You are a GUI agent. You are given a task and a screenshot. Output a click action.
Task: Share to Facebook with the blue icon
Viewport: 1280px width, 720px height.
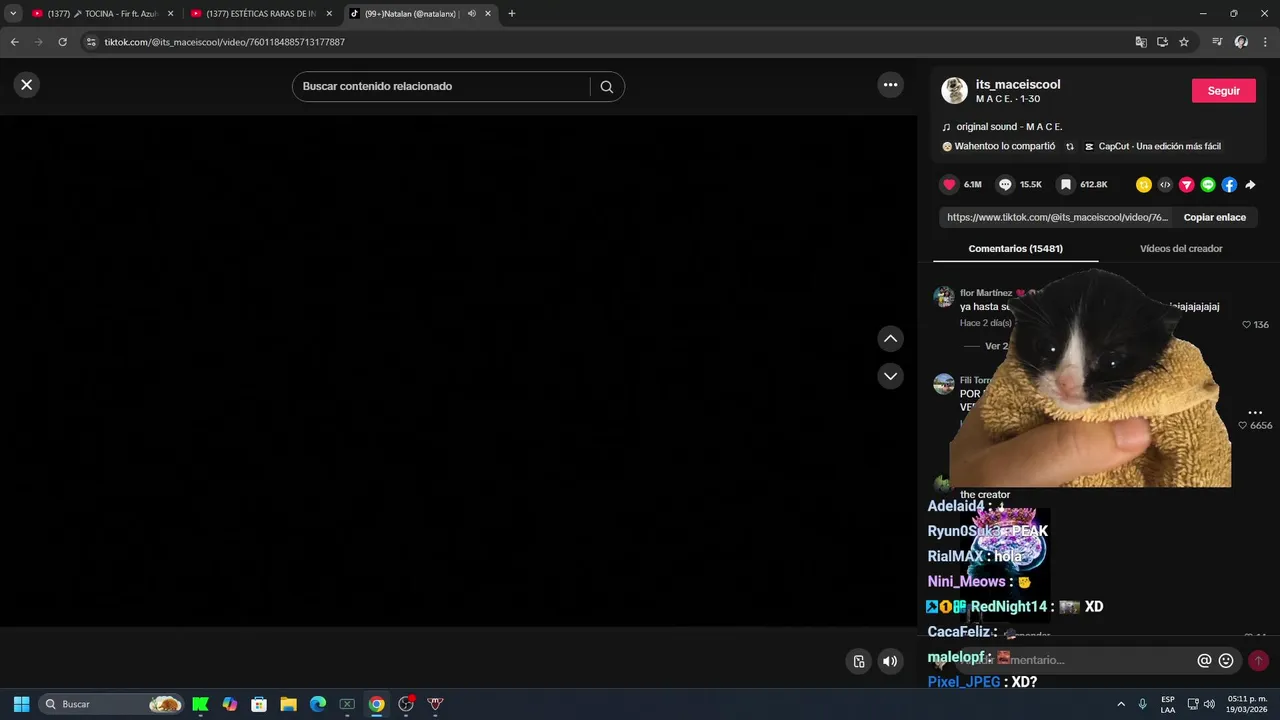1229,185
